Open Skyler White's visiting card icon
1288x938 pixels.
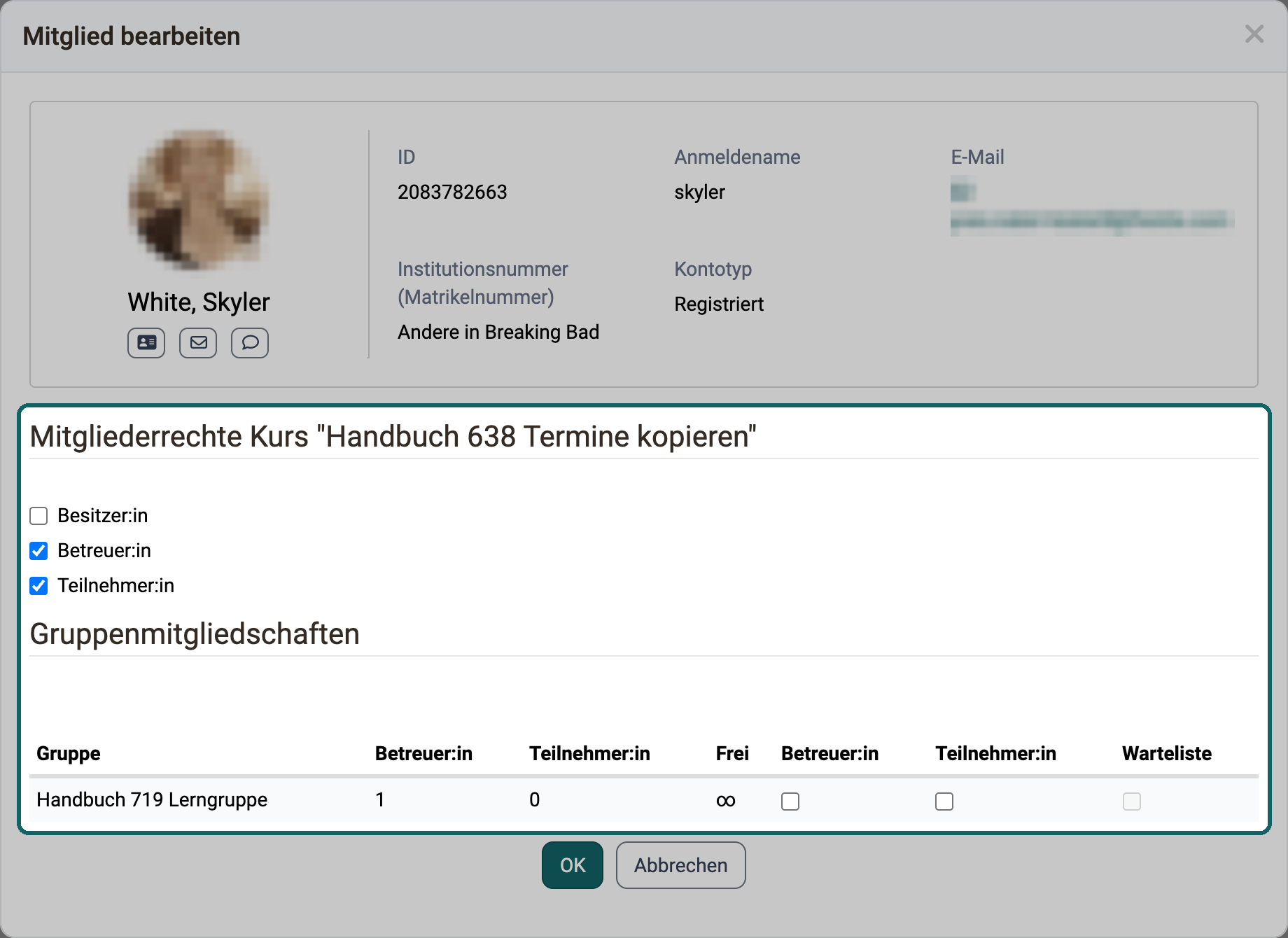[146, 343]
